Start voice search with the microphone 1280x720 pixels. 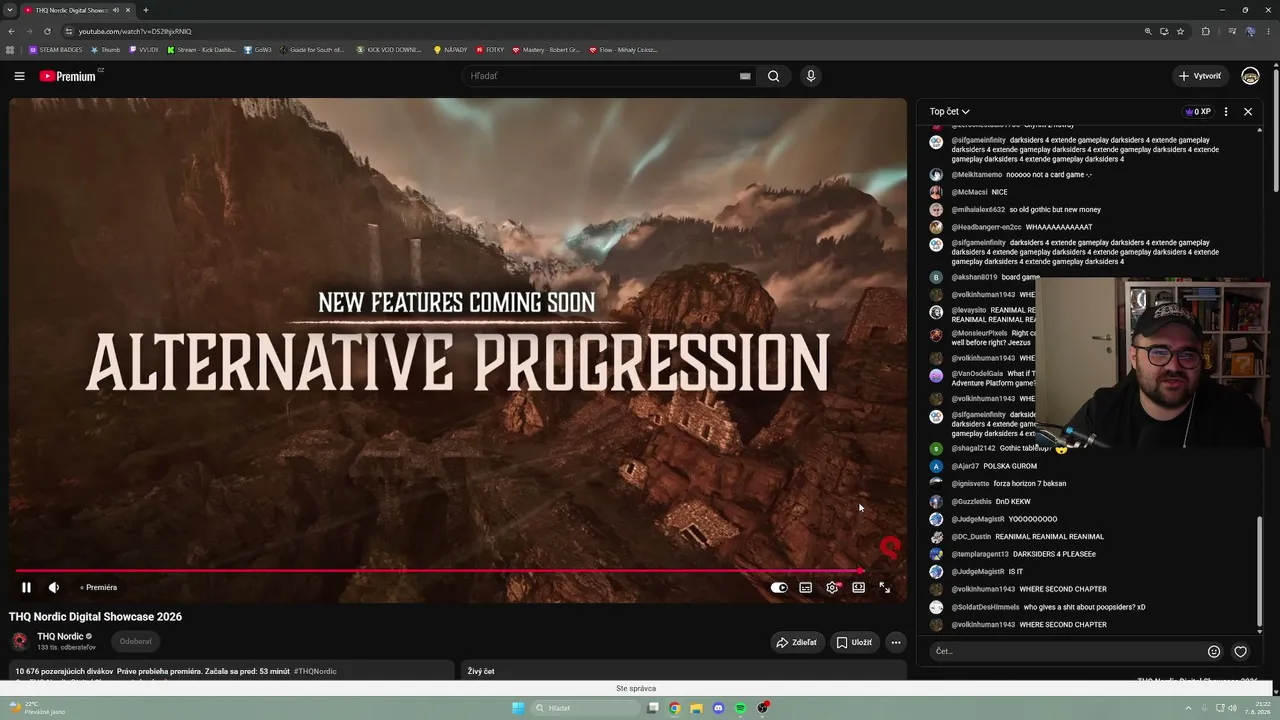point(811,76)
